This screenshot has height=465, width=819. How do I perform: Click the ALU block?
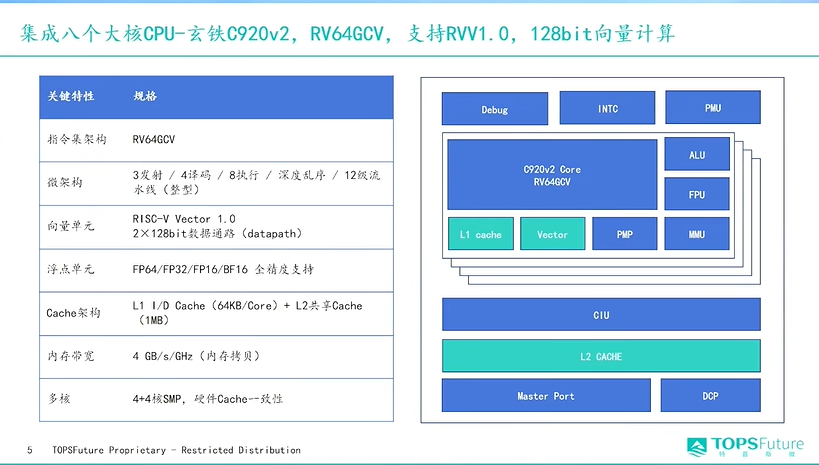[697, 154]
